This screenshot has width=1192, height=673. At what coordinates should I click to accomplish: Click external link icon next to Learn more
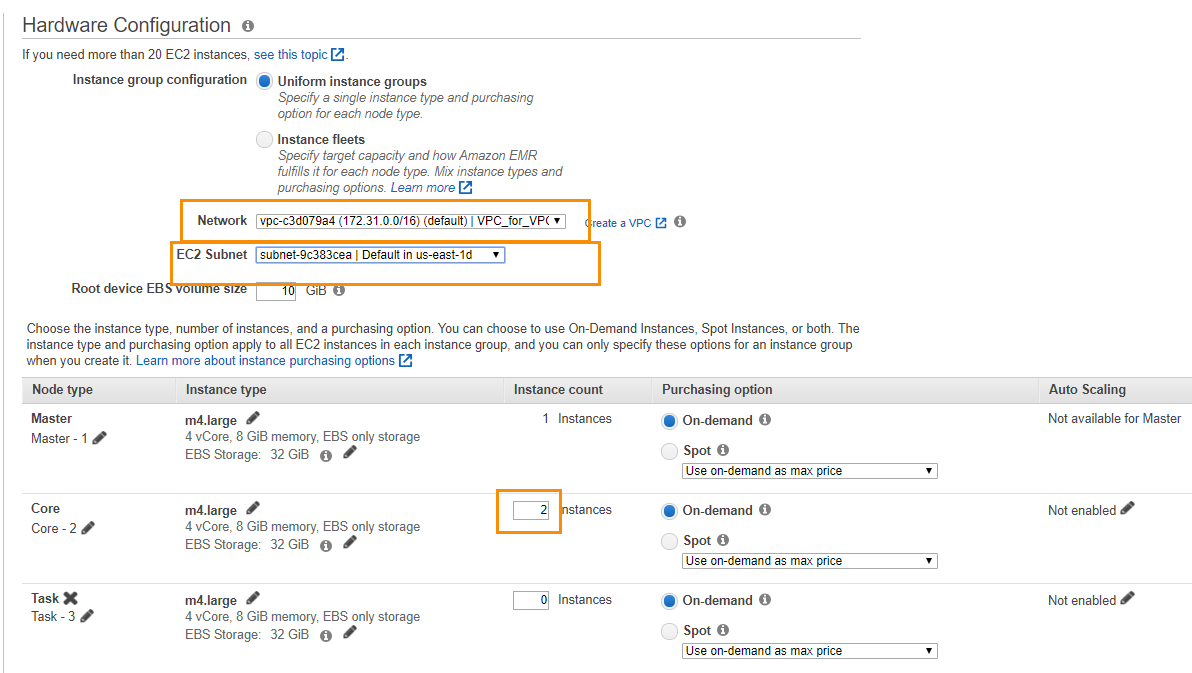point(466,187)
